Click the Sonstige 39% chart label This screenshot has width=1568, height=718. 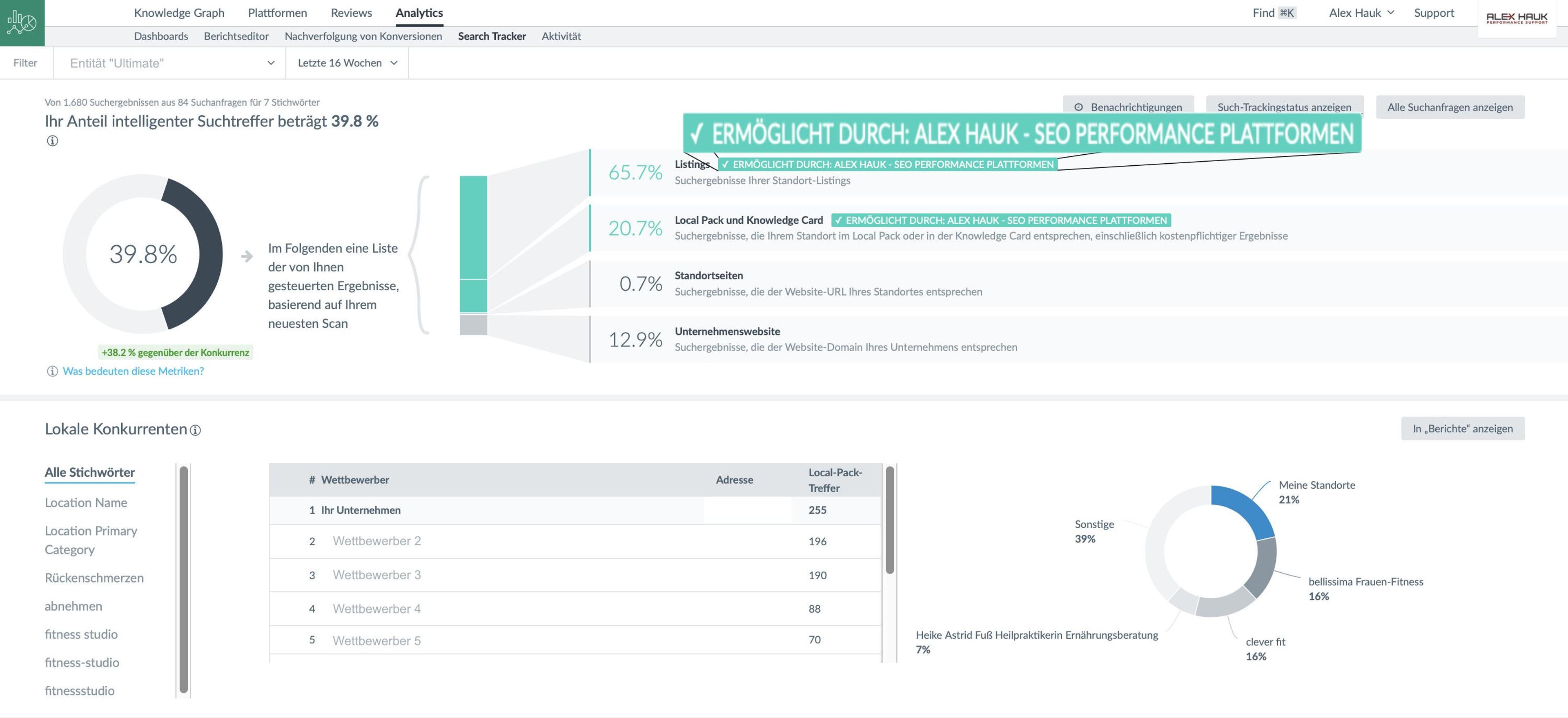[1094, 531]
